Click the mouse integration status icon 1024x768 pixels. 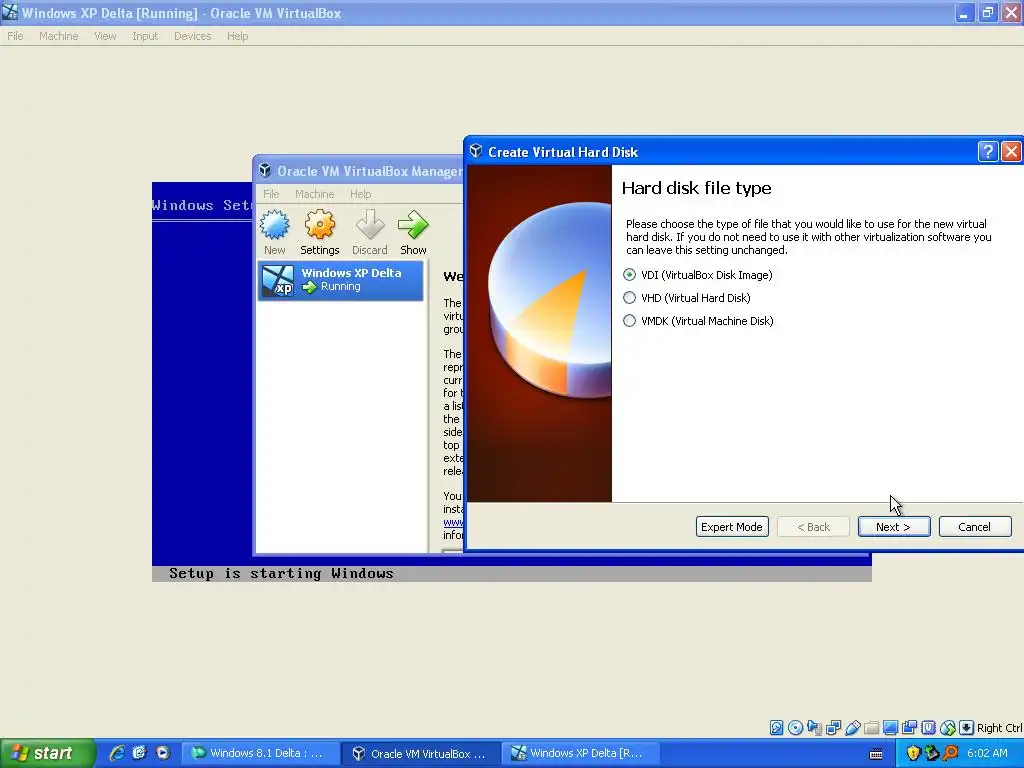(x=948, y=728)
